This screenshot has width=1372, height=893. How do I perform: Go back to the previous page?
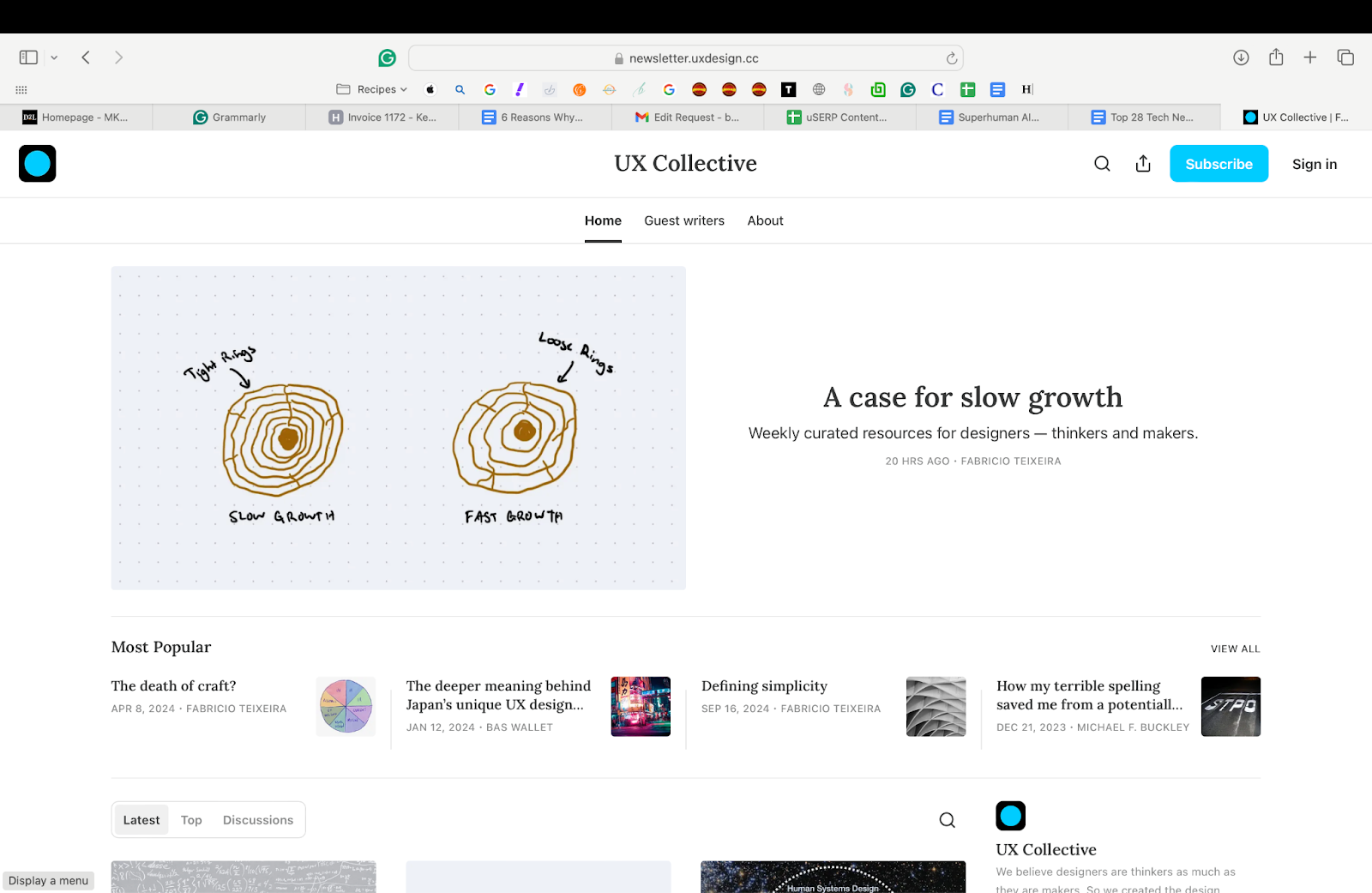pos(86,57)
